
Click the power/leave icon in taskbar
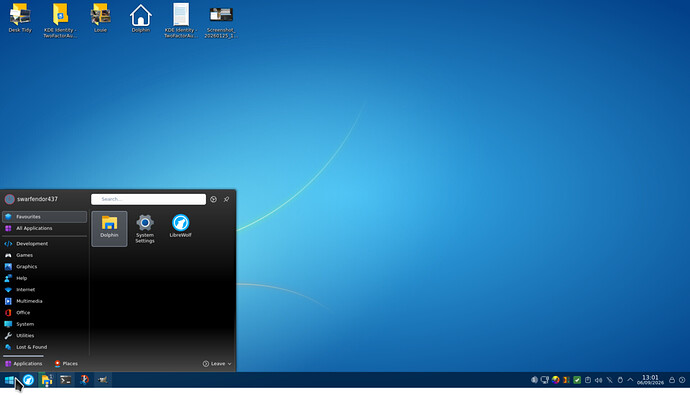click(682, 380)
